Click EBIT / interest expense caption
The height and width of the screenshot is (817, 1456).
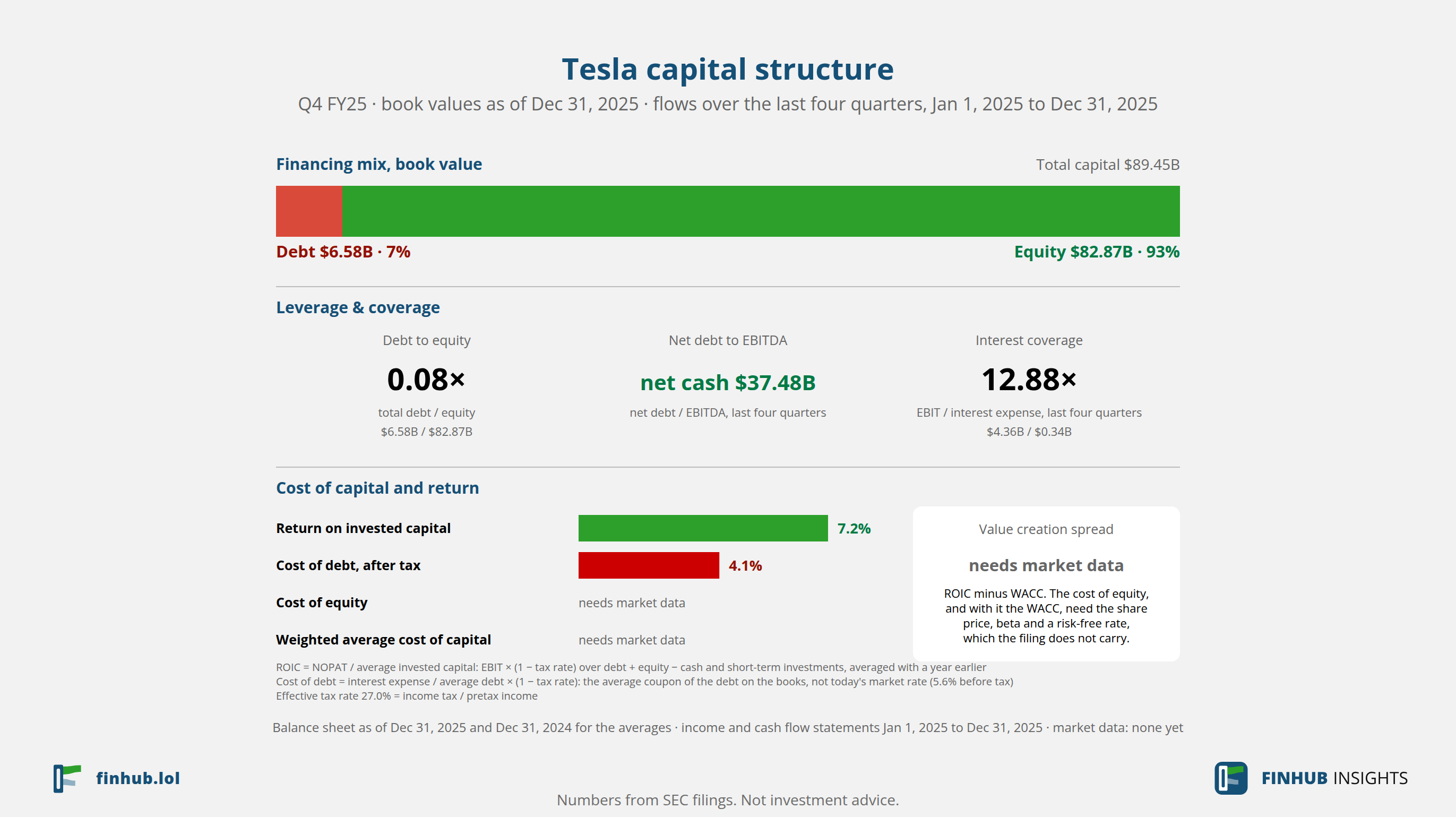[x=1029, y=412]
